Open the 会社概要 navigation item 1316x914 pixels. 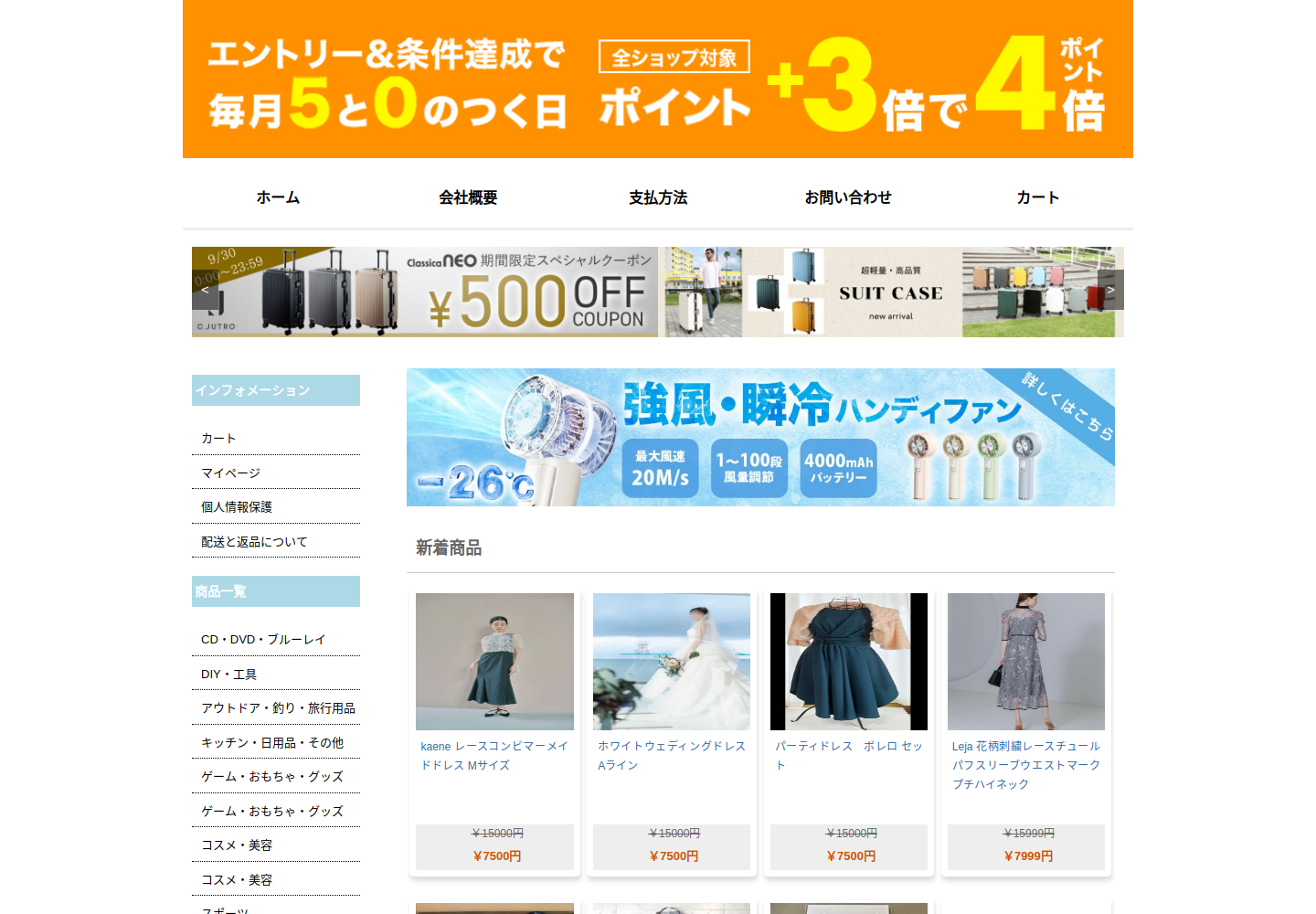[468, 197]
